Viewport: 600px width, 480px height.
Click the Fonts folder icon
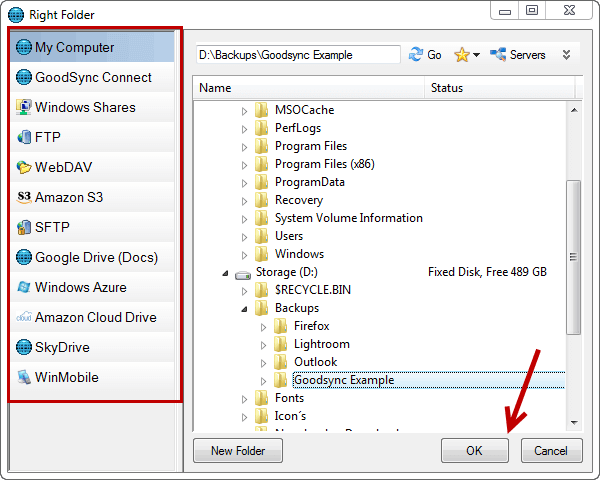coord(261,398)
